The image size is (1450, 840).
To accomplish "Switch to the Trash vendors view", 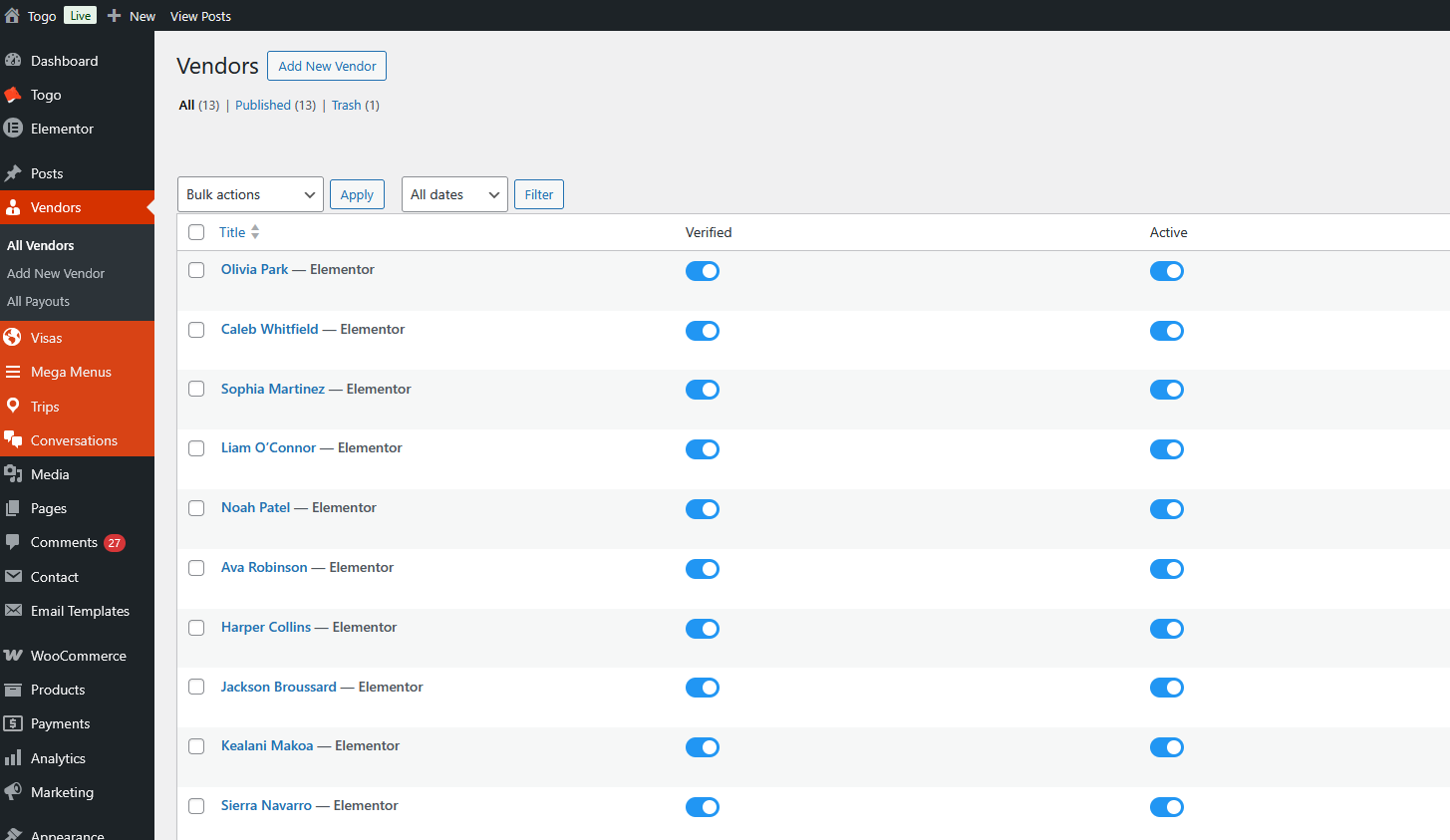I will click(346, 105).
